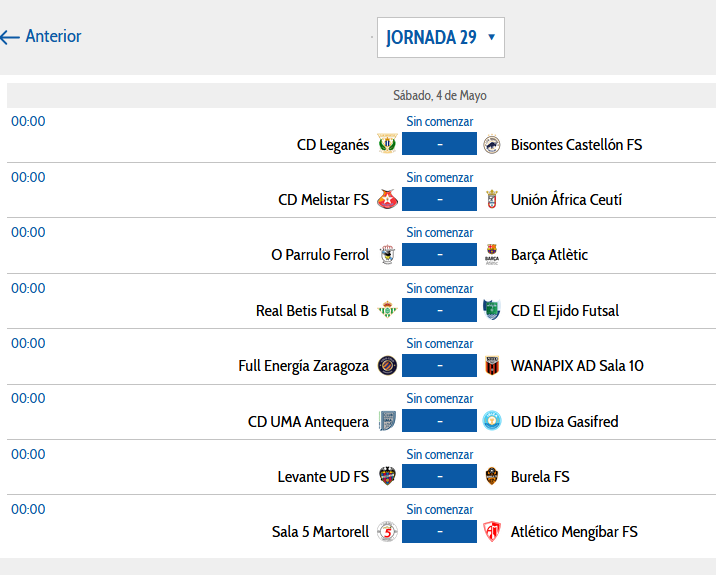Click the Full Energía Zaragoza crest
The image size is (716, 575).
click(388, 365)
